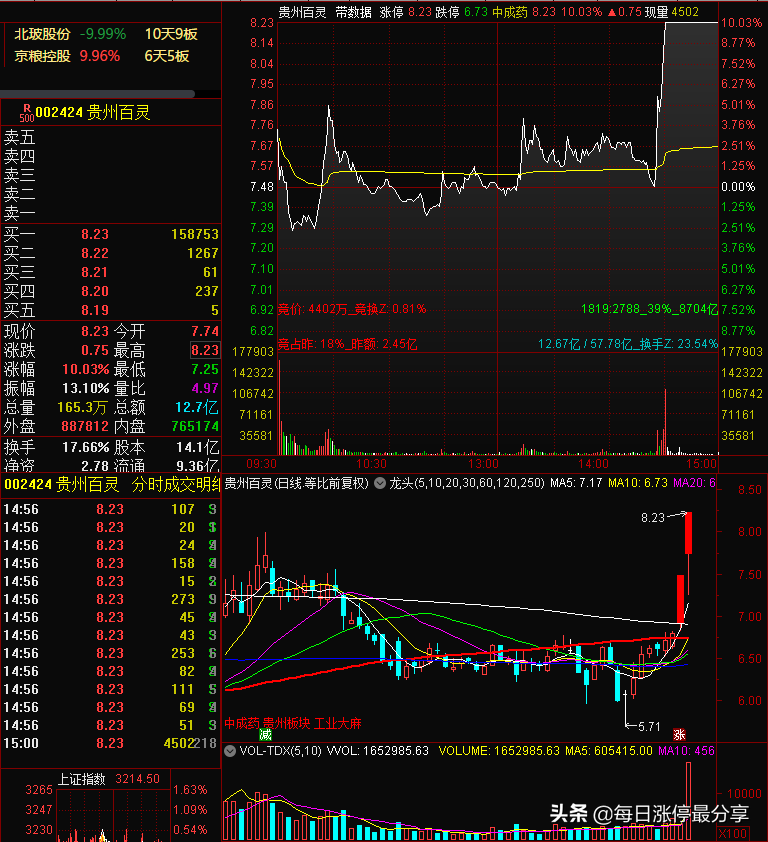The height and width of the screenshot is (842, 768).
Task: Click the 工业大麻 concept tag
Action: 337,723
